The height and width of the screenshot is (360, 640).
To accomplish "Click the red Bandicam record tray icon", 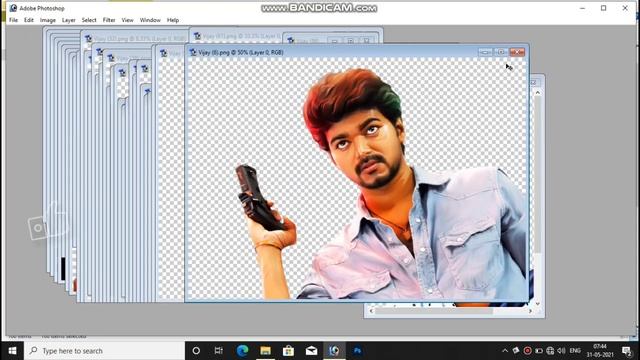I will click(x=527, y=351).
